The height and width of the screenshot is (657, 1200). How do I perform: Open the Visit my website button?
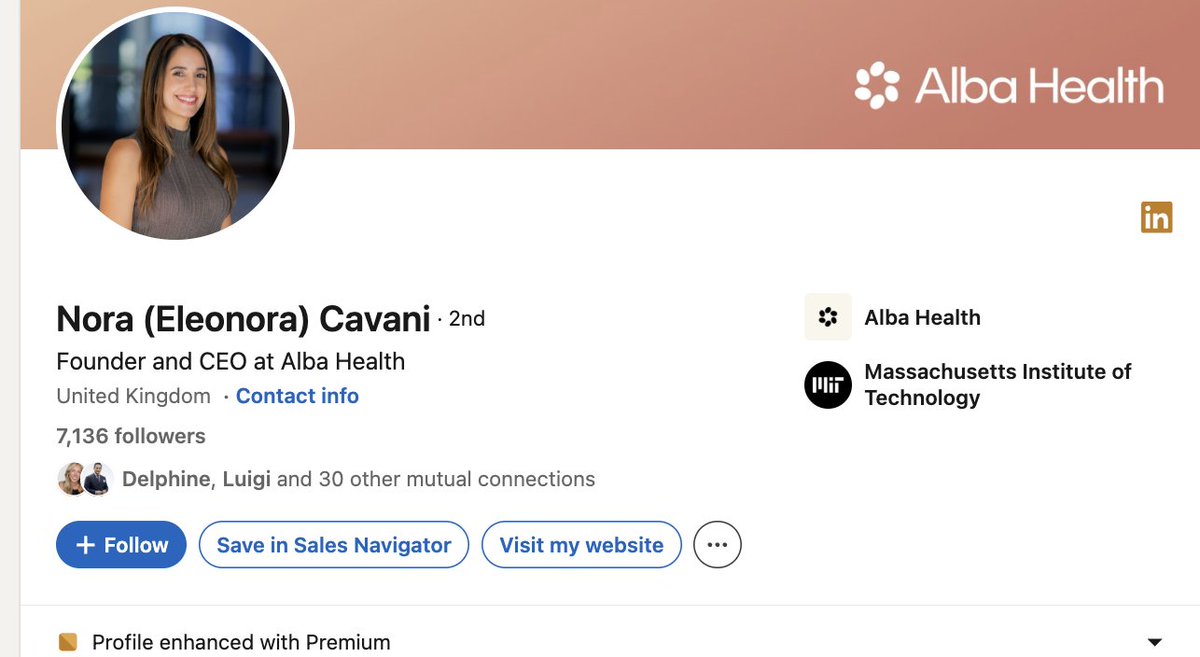[581, 545]
